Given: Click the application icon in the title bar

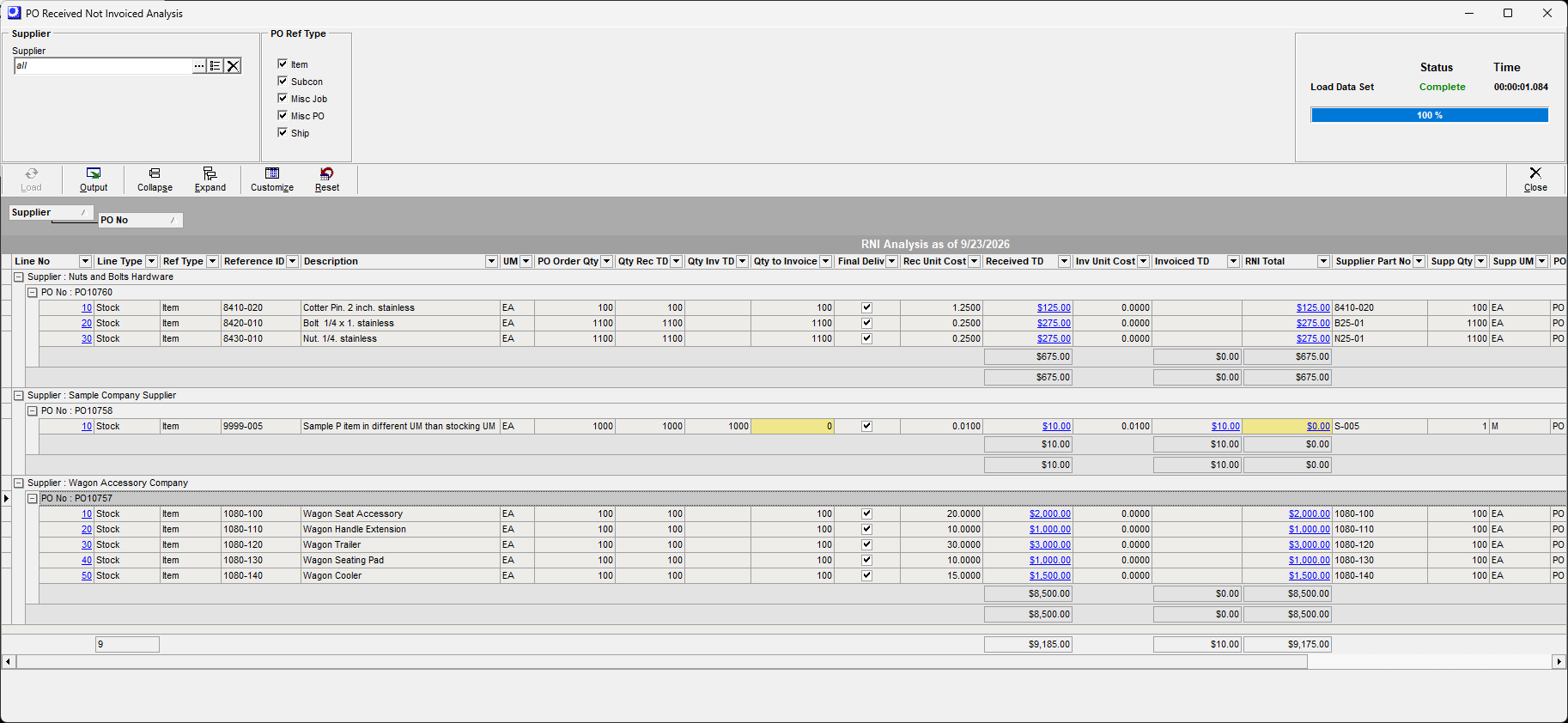Looking at the screenshot, I should 14,13.
